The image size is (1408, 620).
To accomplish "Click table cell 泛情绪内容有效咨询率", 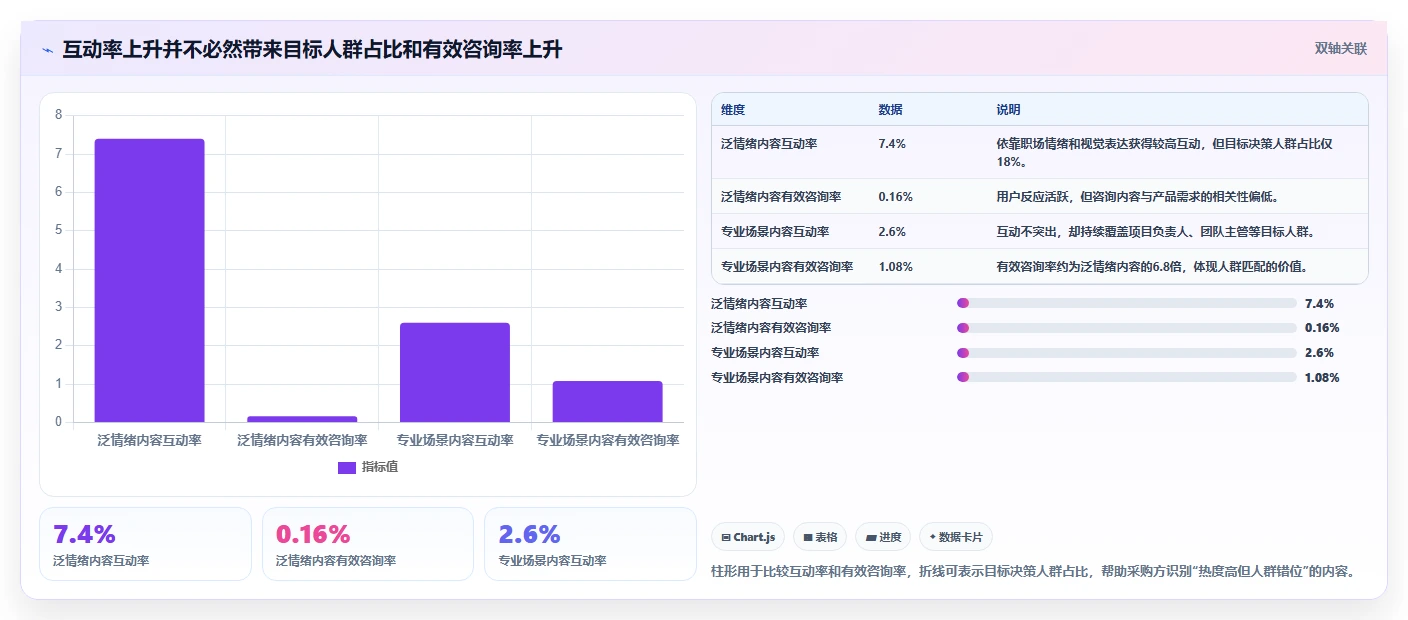I will (x=781, y=197).
